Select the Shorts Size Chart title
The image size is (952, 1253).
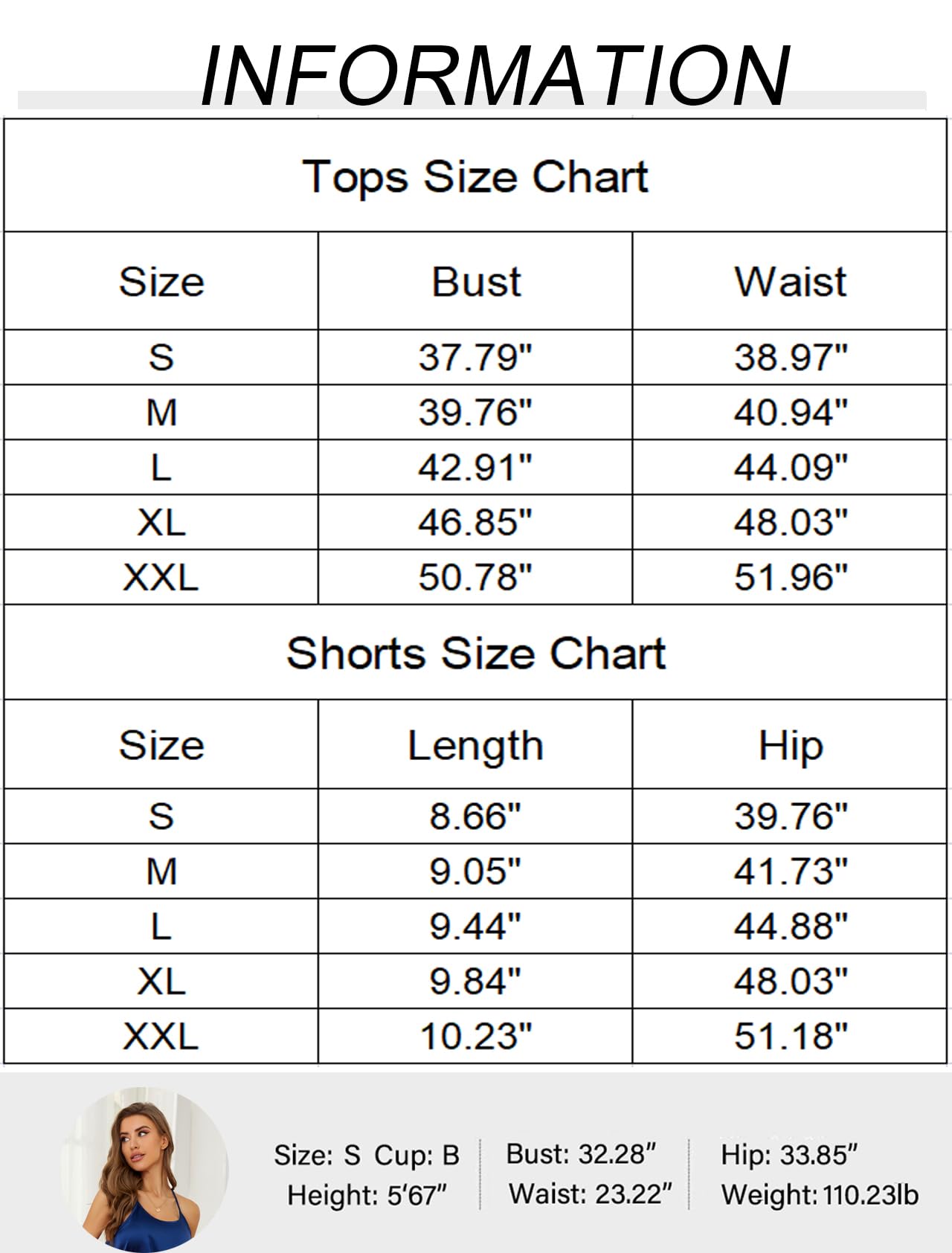point(475,652)
